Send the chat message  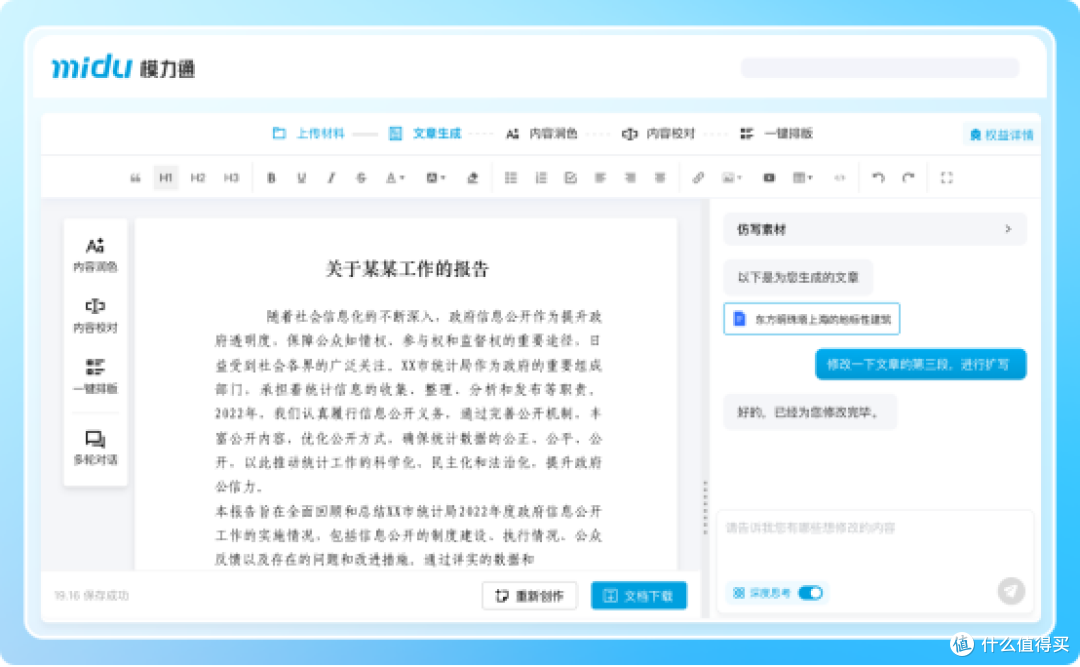coord(1011,591)
